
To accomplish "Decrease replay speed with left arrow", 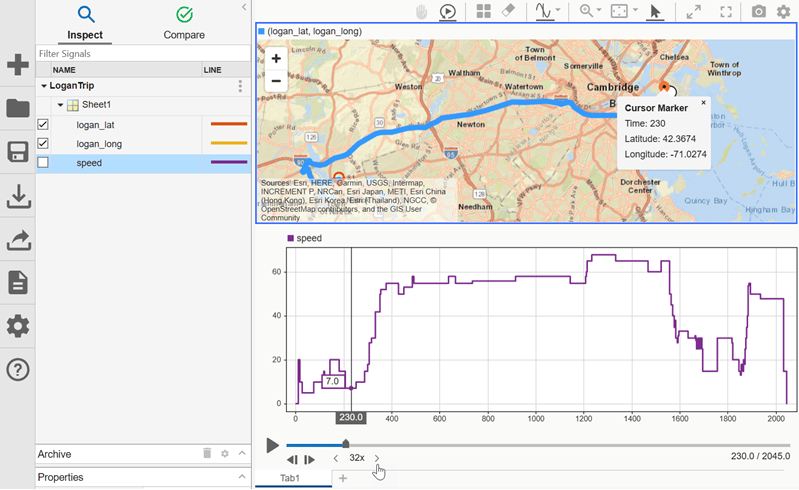I will click(x=335, y=458).
